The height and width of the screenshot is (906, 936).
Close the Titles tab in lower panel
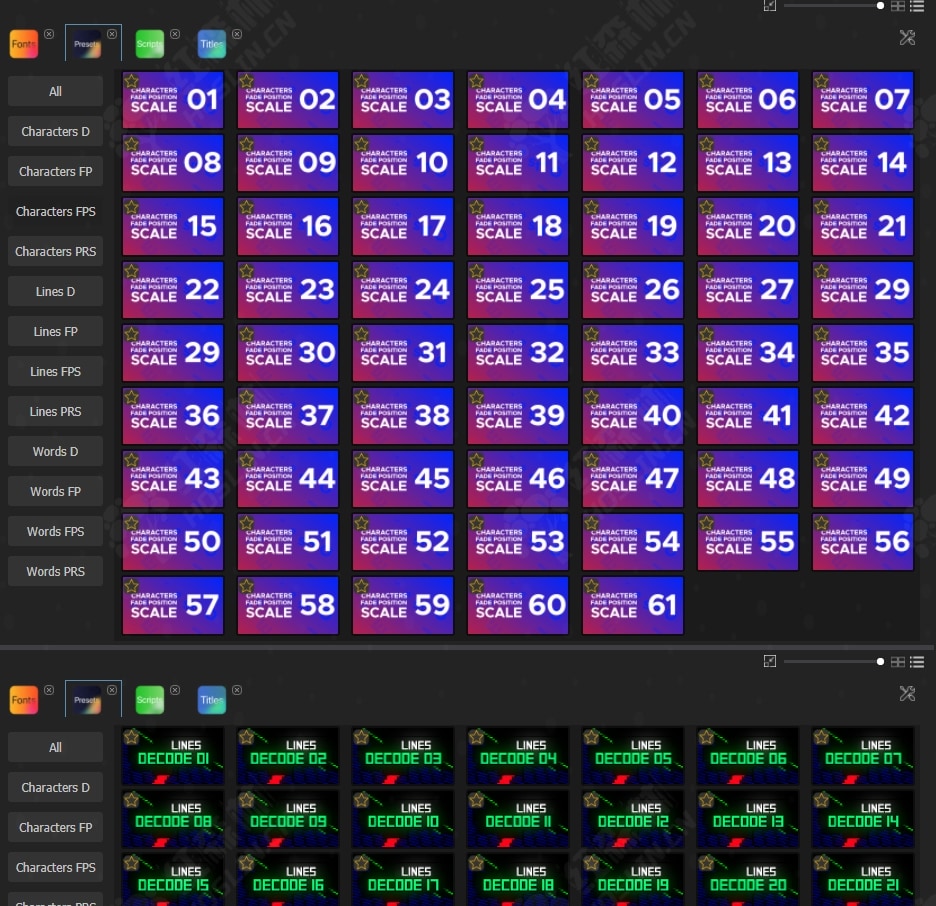237,690
